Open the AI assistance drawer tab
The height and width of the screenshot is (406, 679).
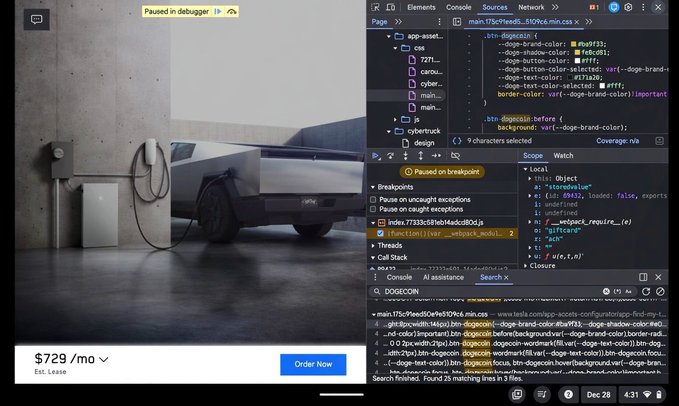pyautogui.click(x=443, y=277)
